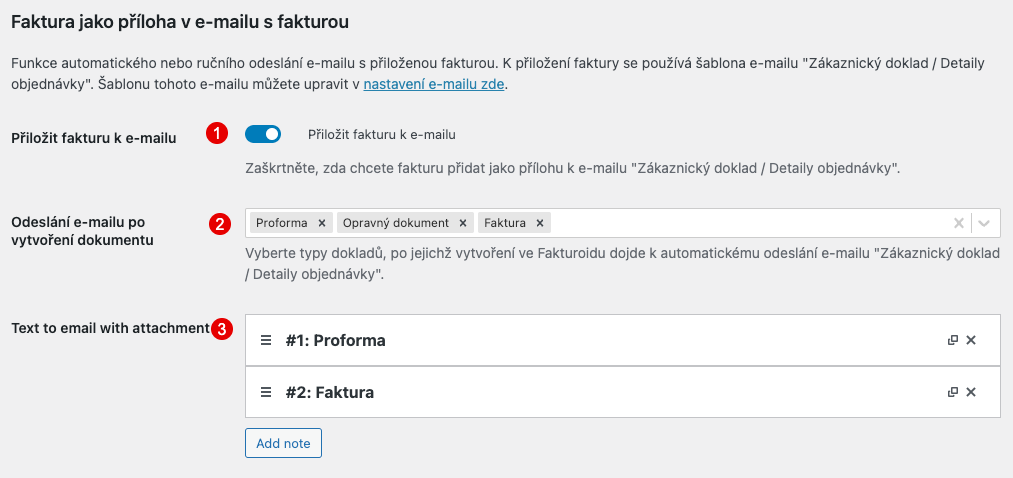1013x478 pixels.
Task: Click the red number 3 marker
Action: tap(222, 329)
